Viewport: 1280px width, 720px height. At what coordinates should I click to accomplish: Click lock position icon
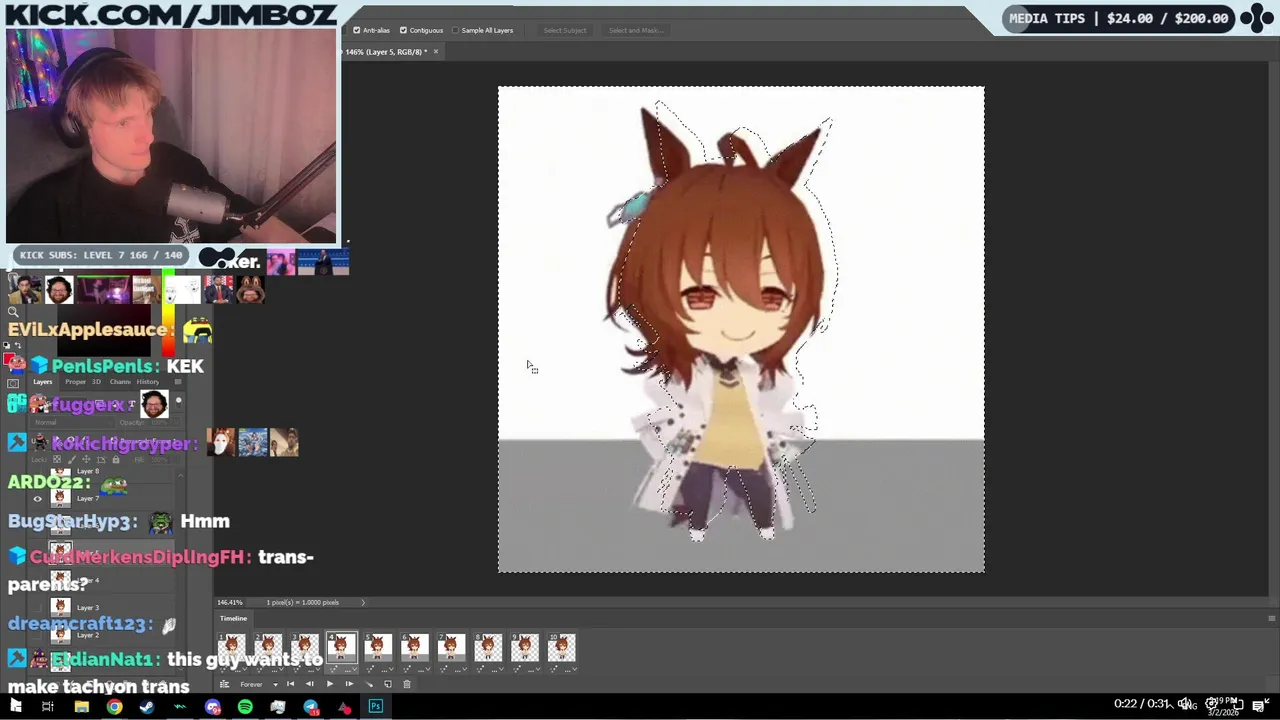tap(86, 459)
